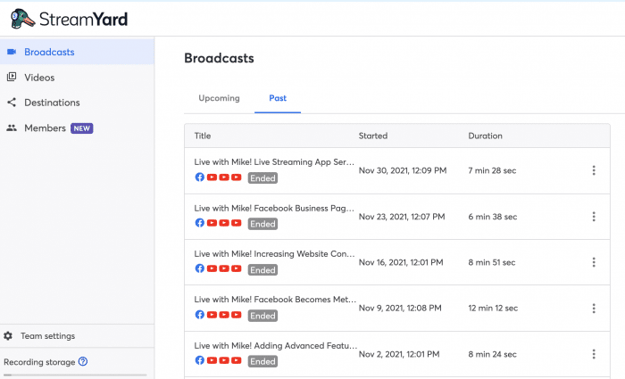Click the Recording storage label

(x=39, y=362)
